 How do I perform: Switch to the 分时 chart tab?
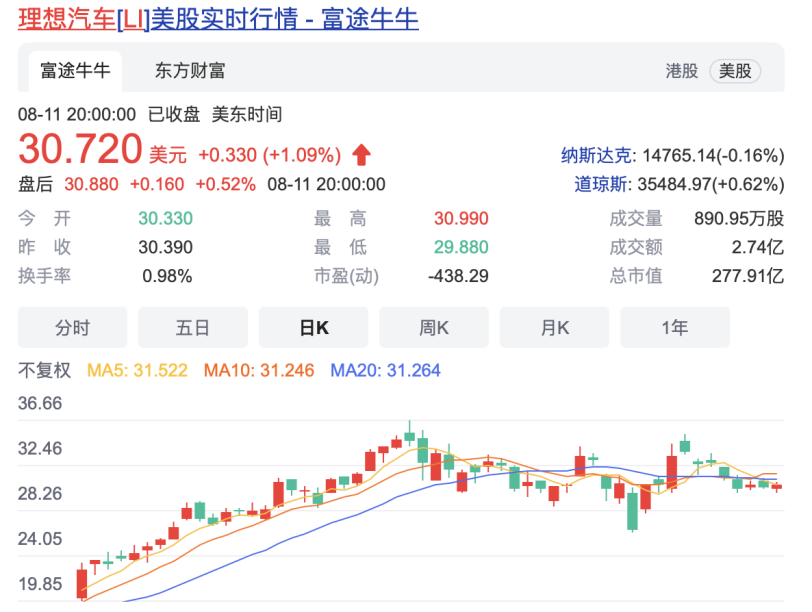[x=72, y=328]
